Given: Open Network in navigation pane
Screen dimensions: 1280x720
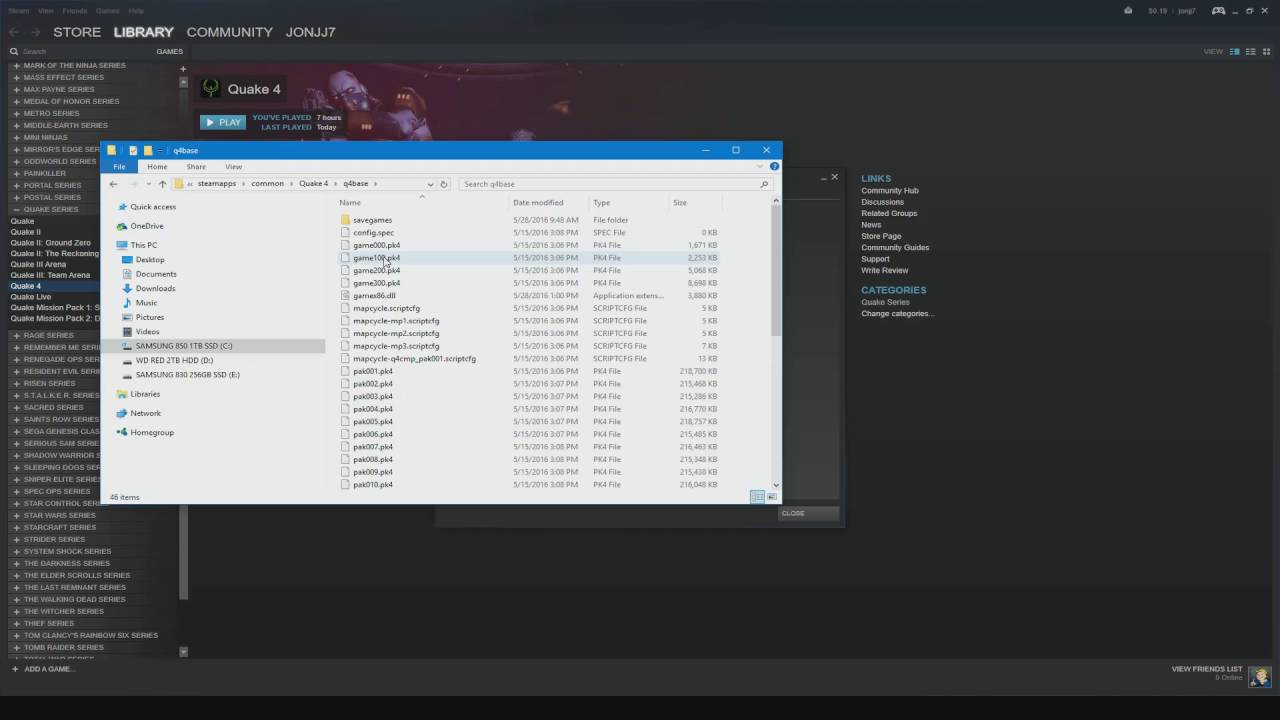Looking at the screenshot, I should click(x=145, y=413).
